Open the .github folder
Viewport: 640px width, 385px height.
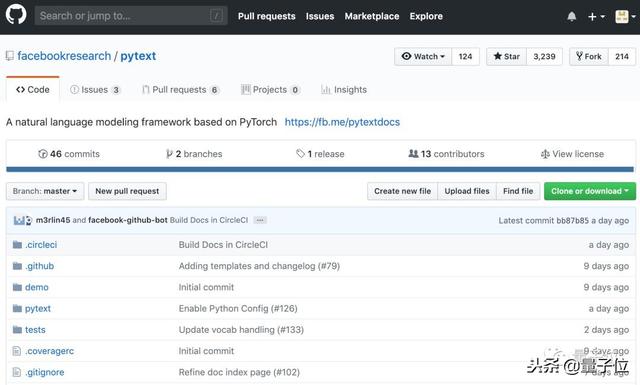39,266
